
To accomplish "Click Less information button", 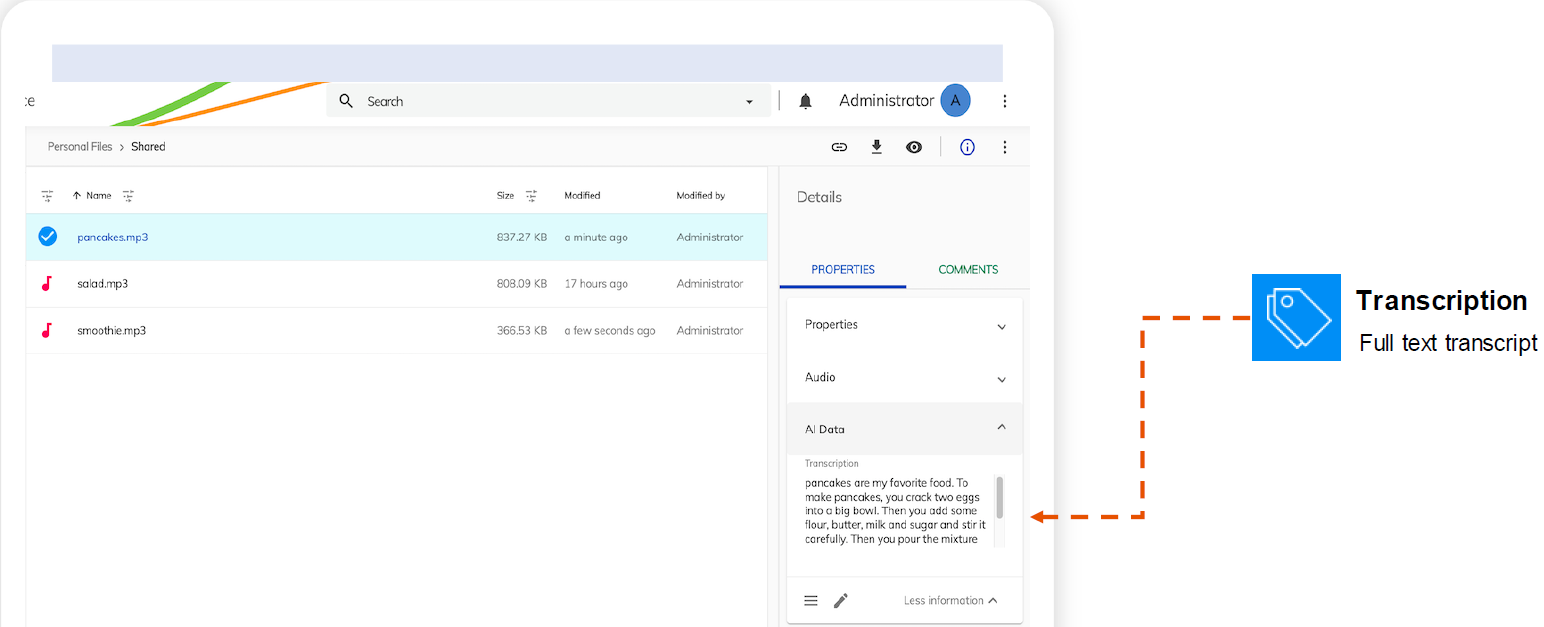I will [950, 600].
